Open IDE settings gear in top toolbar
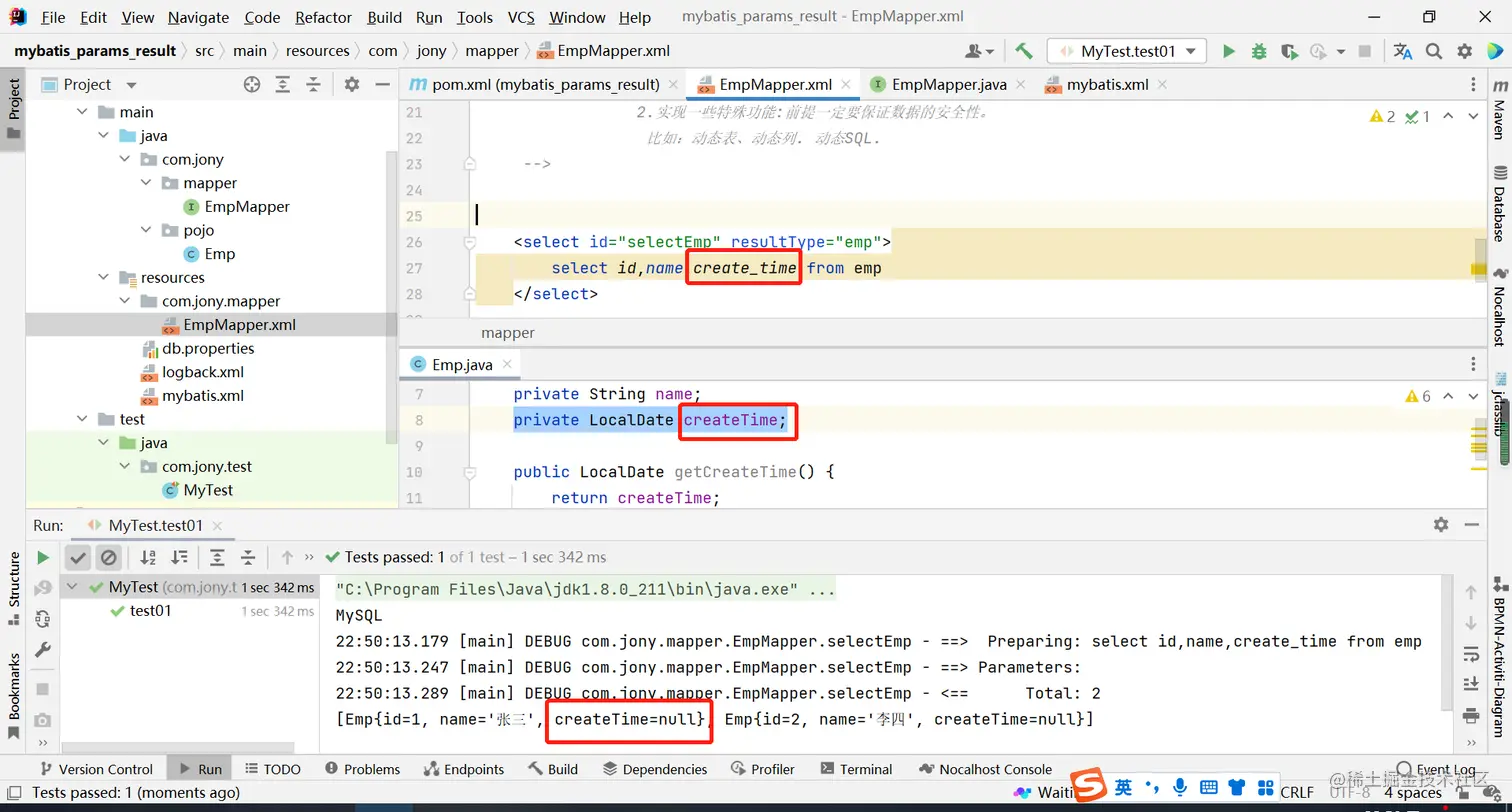Viewport: 1512px width, 812px height. [1465, 51]
